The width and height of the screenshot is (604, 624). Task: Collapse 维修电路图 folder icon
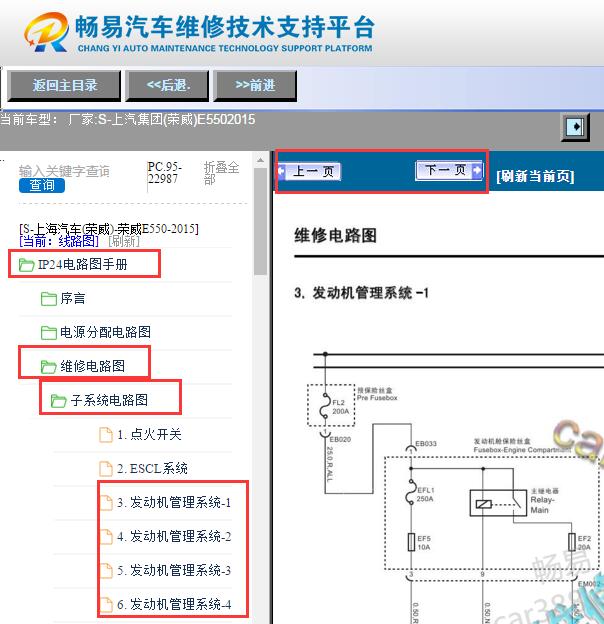tap(49, 367)
